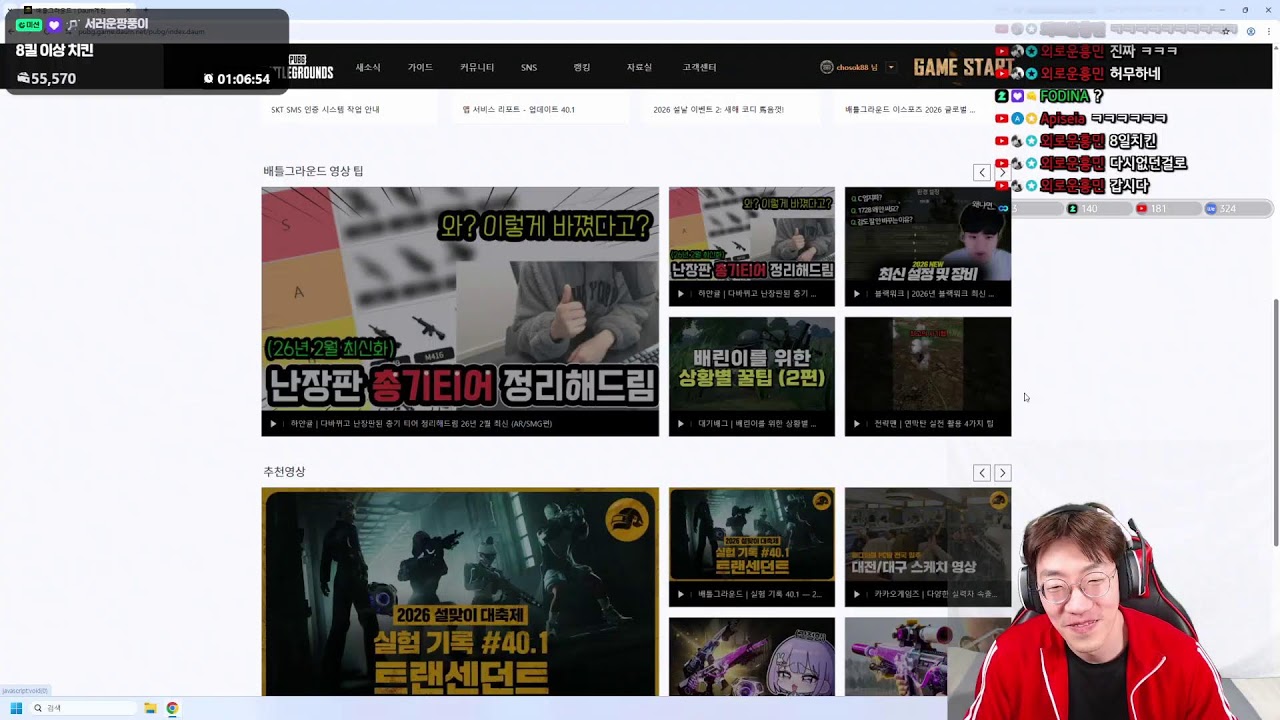Screen dimensions: 1280x720
Task: Open File Explorer from the taskbar
Action: pos(150,708)
